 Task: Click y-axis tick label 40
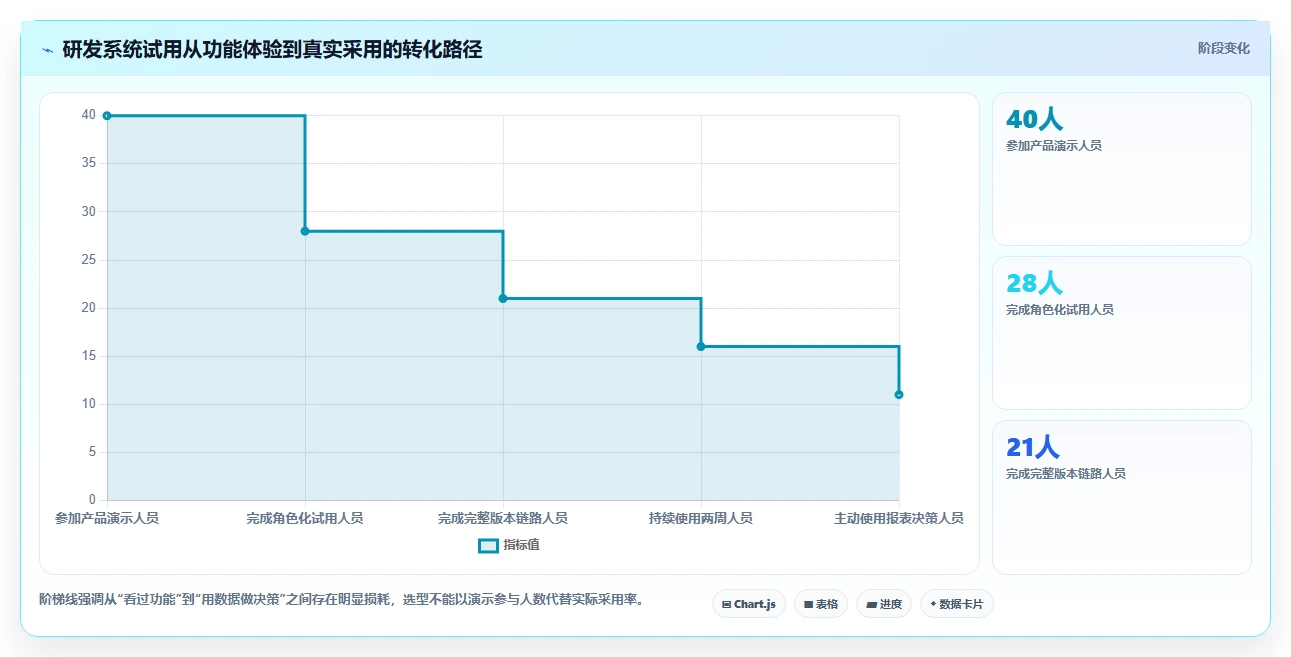89,115
